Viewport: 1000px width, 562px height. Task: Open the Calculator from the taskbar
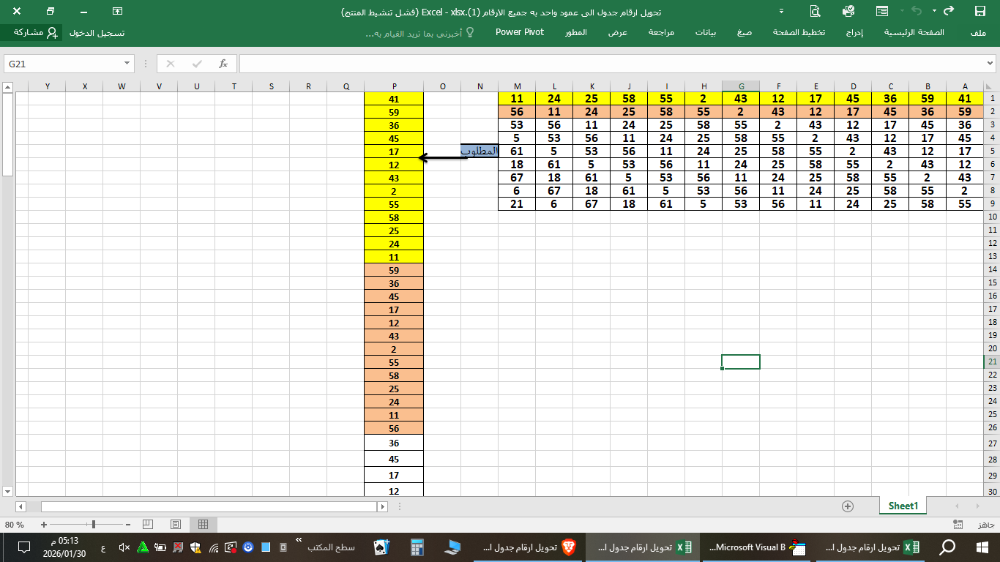tap(417, 547)
